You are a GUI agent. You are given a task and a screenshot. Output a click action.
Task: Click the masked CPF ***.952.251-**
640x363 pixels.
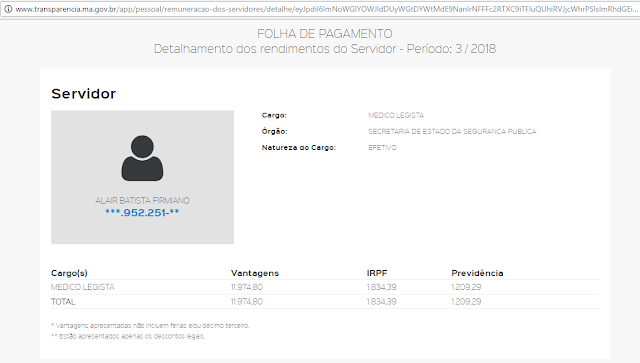(x=142, y=213)
